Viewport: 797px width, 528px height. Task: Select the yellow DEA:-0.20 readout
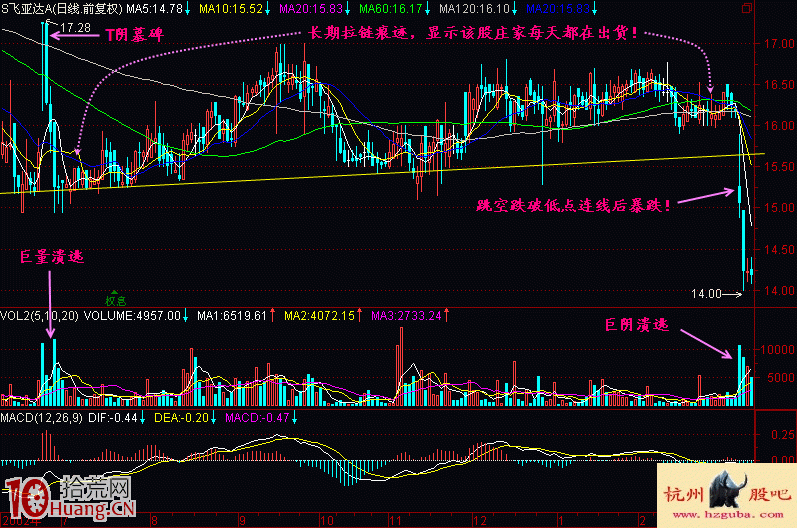pos(181,418)
